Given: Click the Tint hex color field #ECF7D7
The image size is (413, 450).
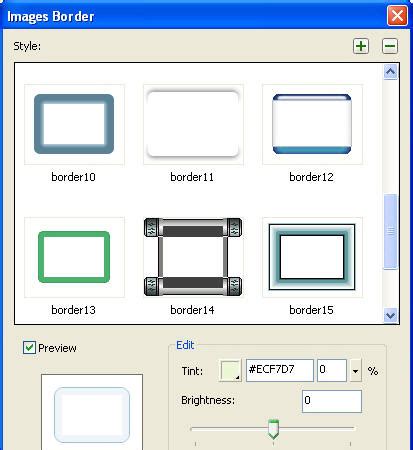Looking at the screenshot, I should 280,370.
